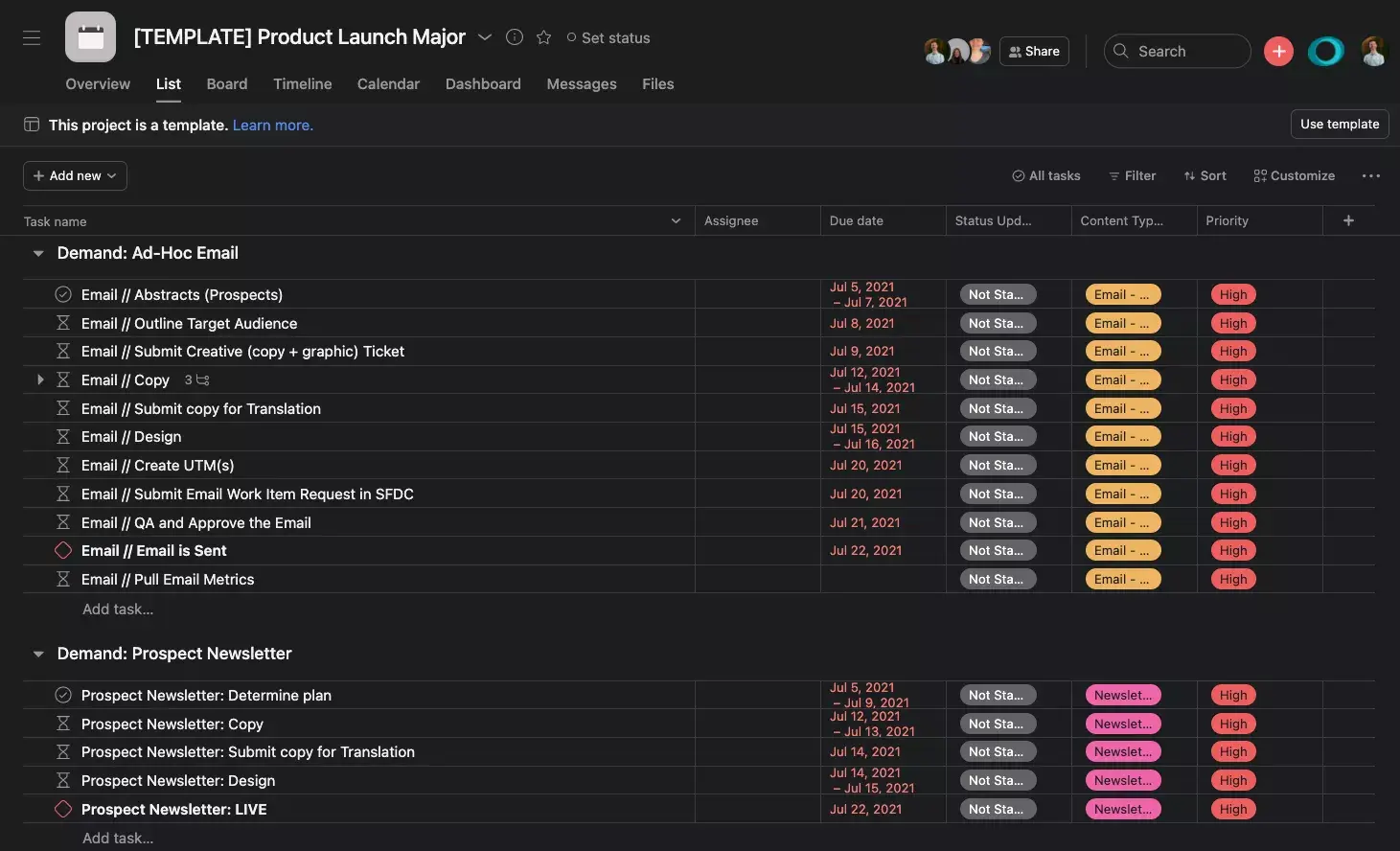
Task: Expand subtasks of Email // Copy
Action: pos(40,379)
